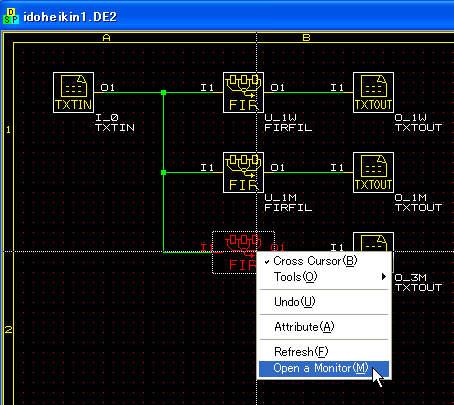
Task: Select the U_1W FIR filter block
Action: tap(243, 92)
